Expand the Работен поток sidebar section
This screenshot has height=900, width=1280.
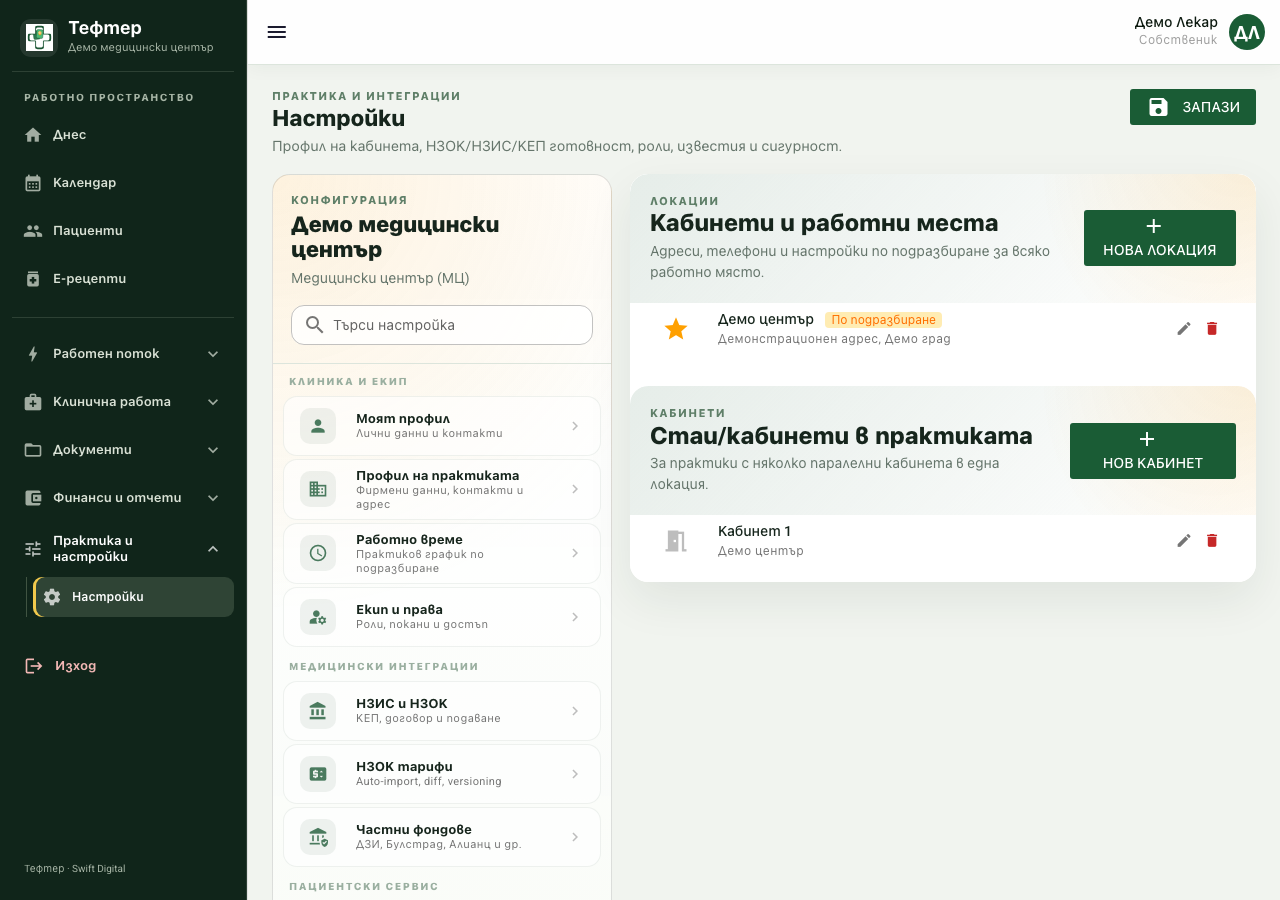click(123, 354)
